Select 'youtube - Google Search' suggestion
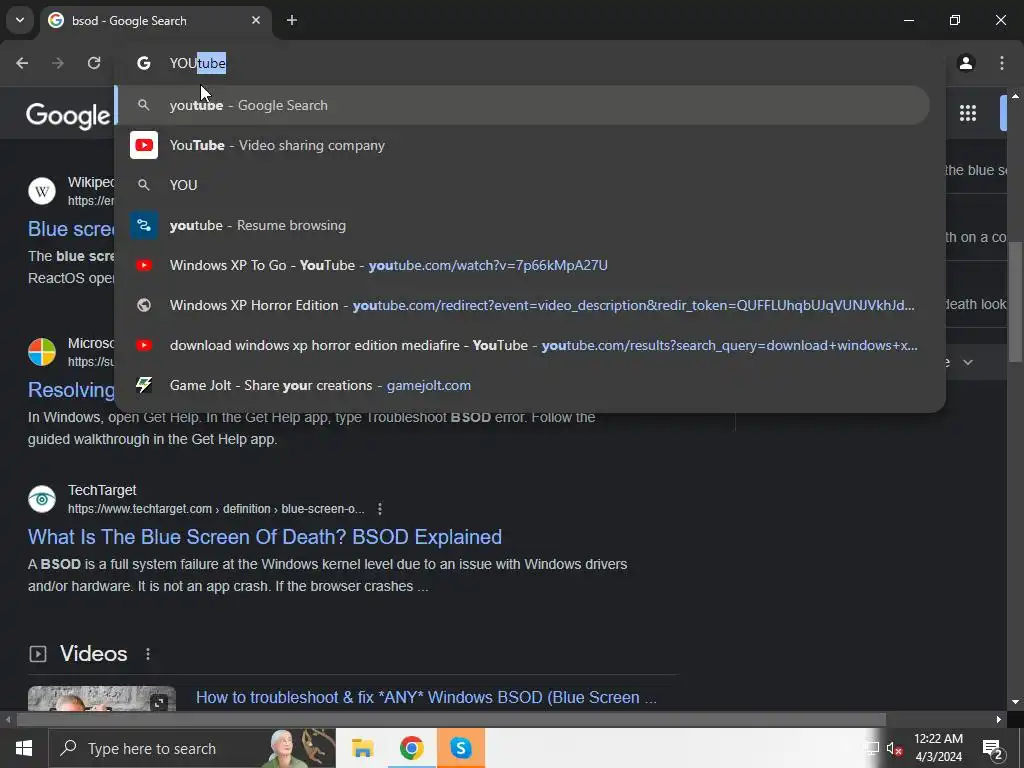 tap(522, 105)
